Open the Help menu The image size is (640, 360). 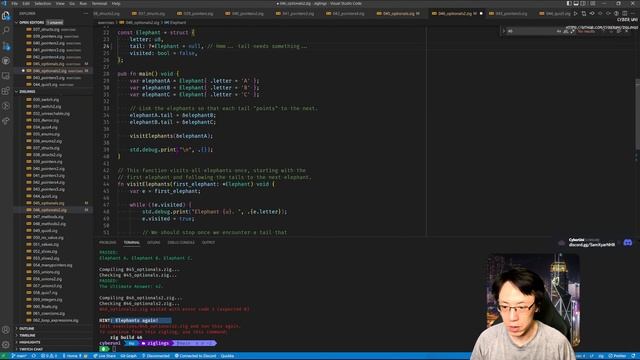116,3
